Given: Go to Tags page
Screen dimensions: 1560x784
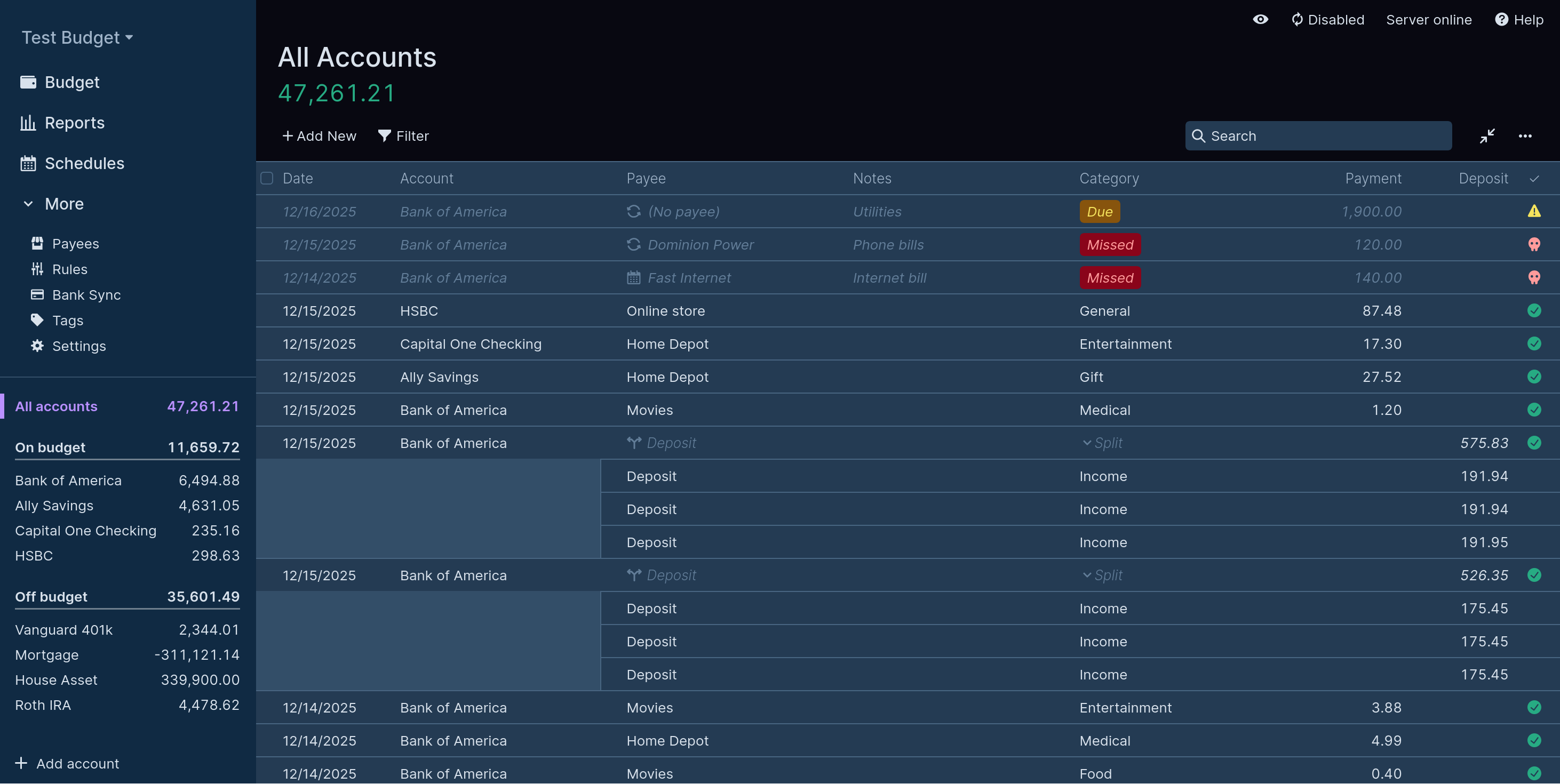Looking at the screenshot, I should click(67, 320).
